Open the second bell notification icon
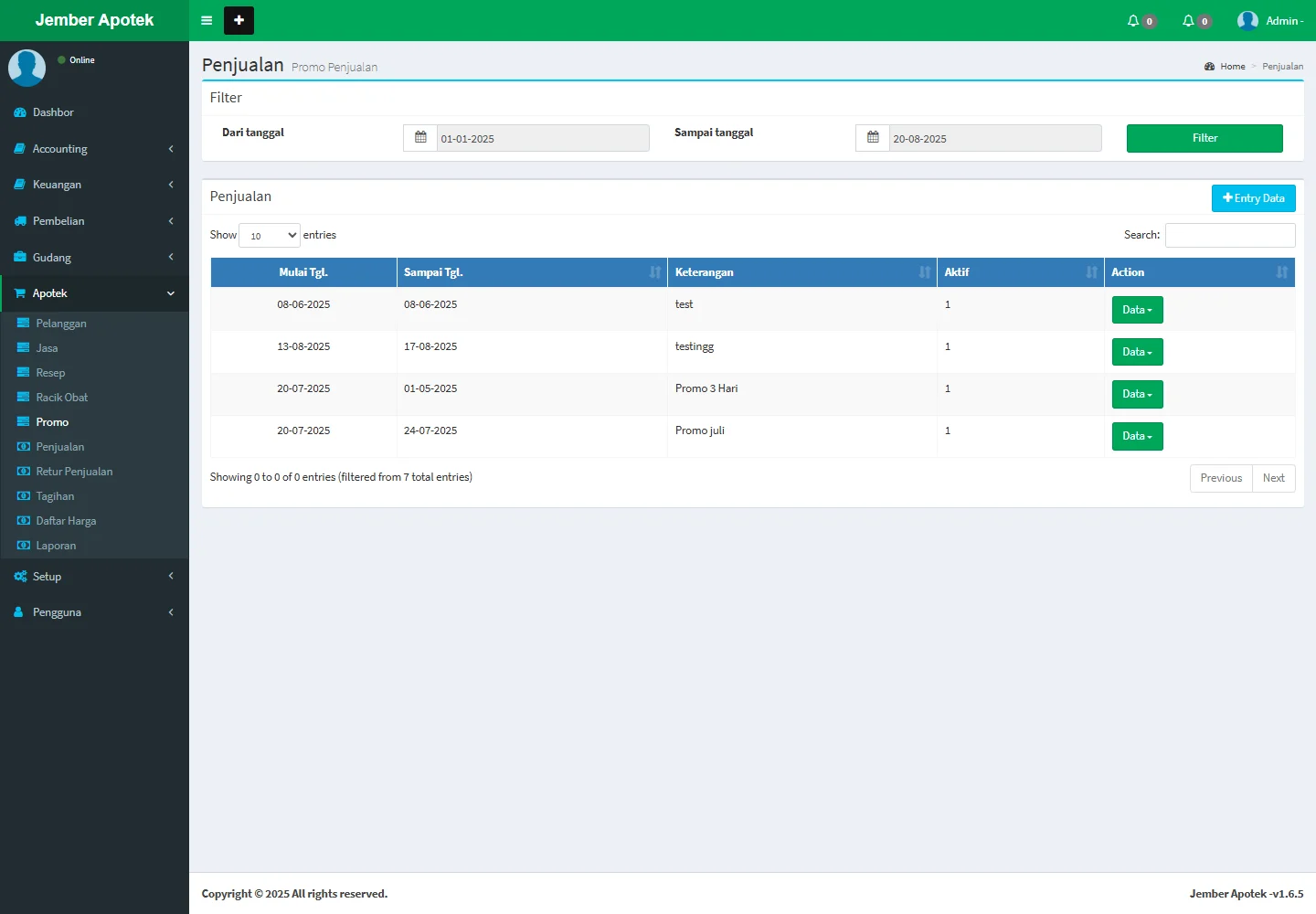 pyautogui.click(x=1189, y=20)
